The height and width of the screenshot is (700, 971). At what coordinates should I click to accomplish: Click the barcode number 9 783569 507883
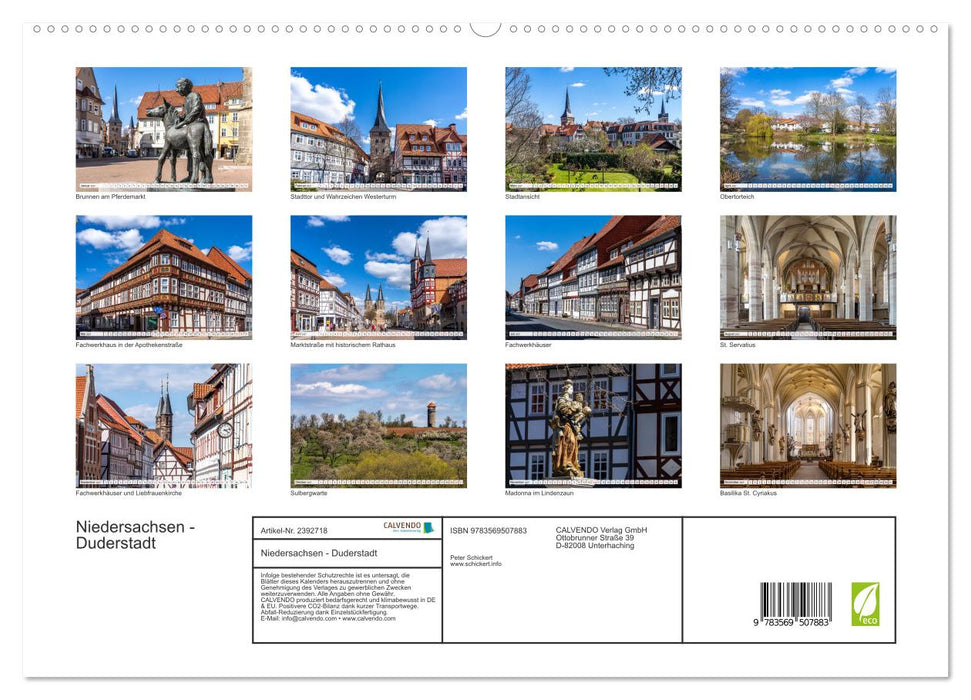[x=791, y=623]
